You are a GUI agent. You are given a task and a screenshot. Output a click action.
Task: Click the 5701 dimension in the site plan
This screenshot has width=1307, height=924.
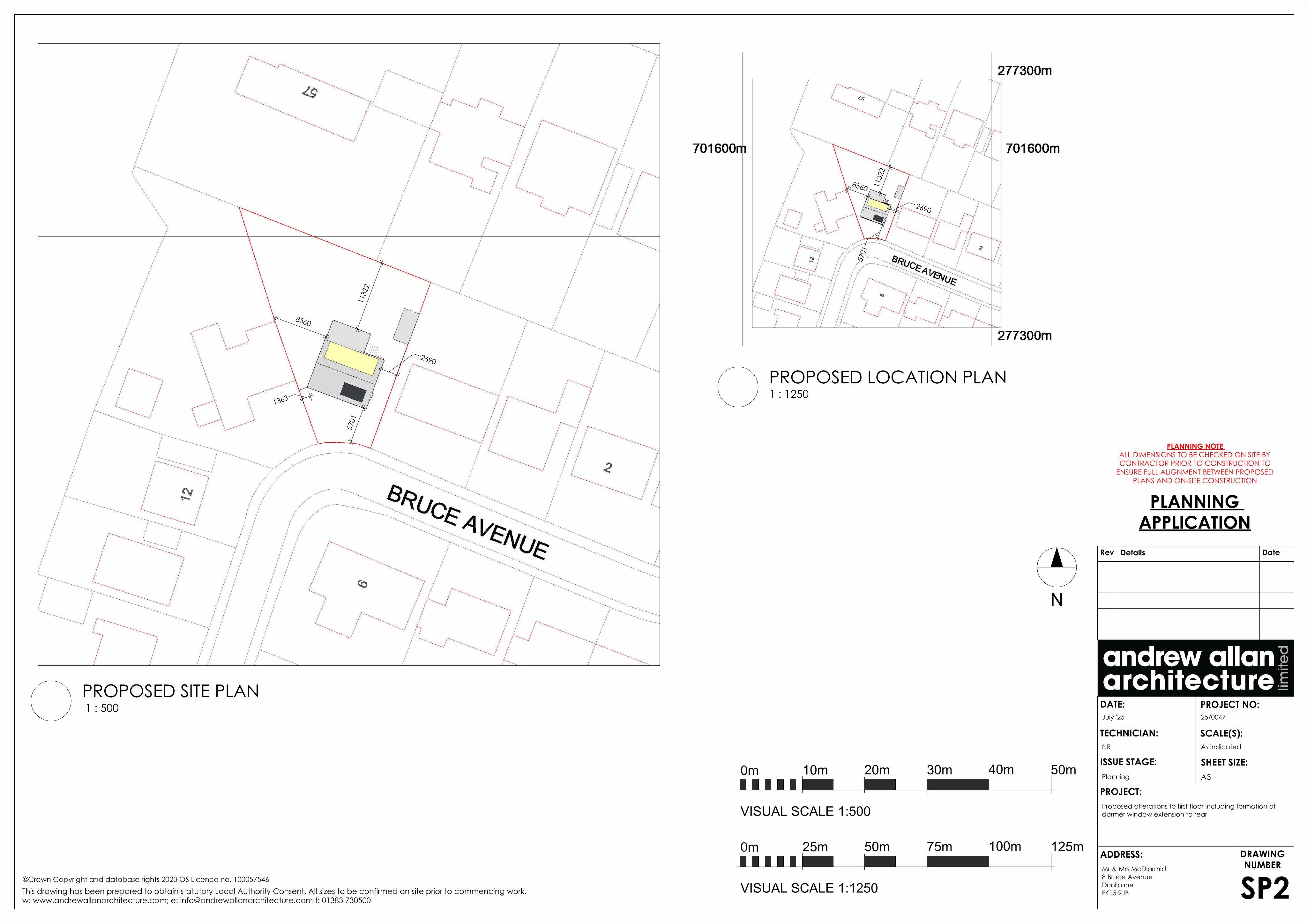tap(352, 423)
